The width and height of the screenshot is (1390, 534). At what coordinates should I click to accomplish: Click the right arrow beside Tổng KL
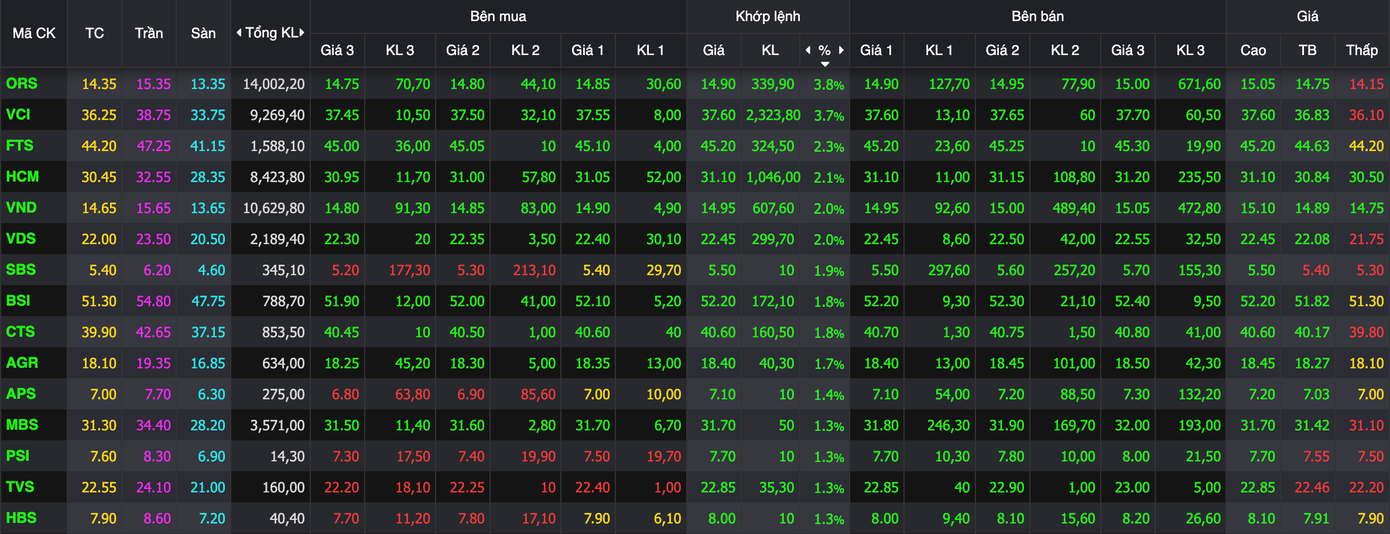pos(304,33)
